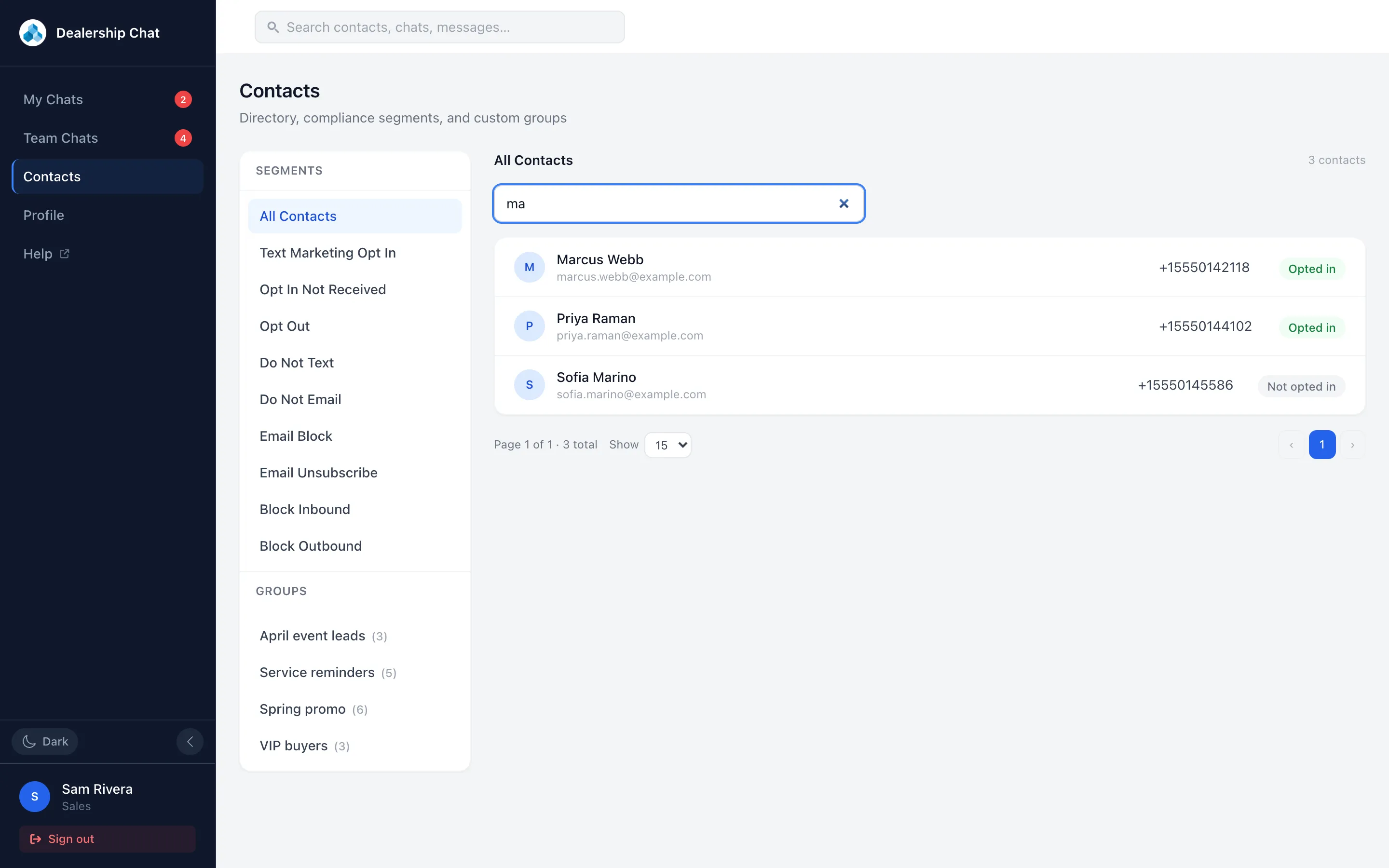Click Marcus Webb's phone number +15550142118
This screenshot has width=1389, height=868.
(1204, 268)
